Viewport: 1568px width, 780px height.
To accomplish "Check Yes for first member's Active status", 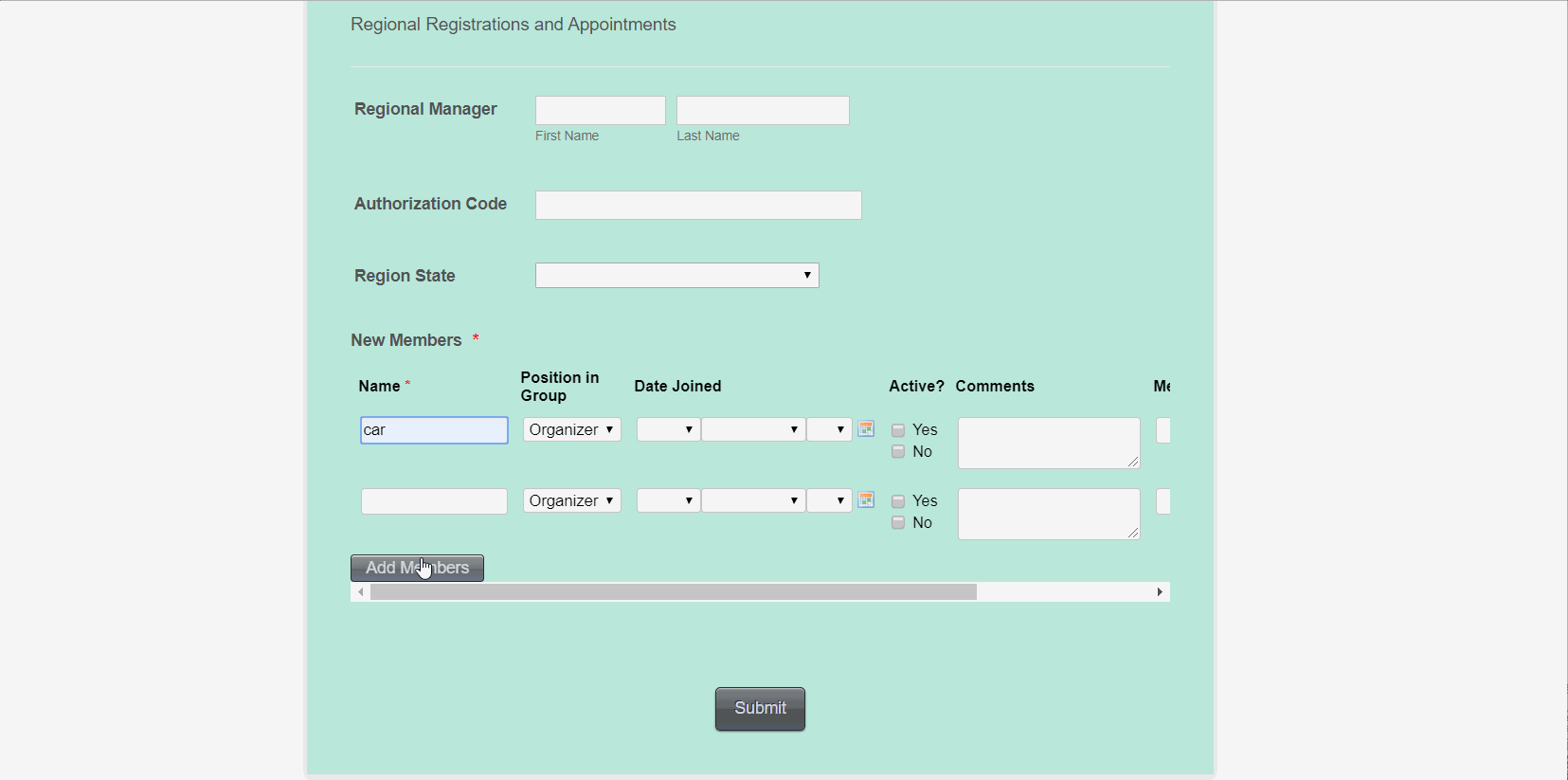I will point(898,430).
